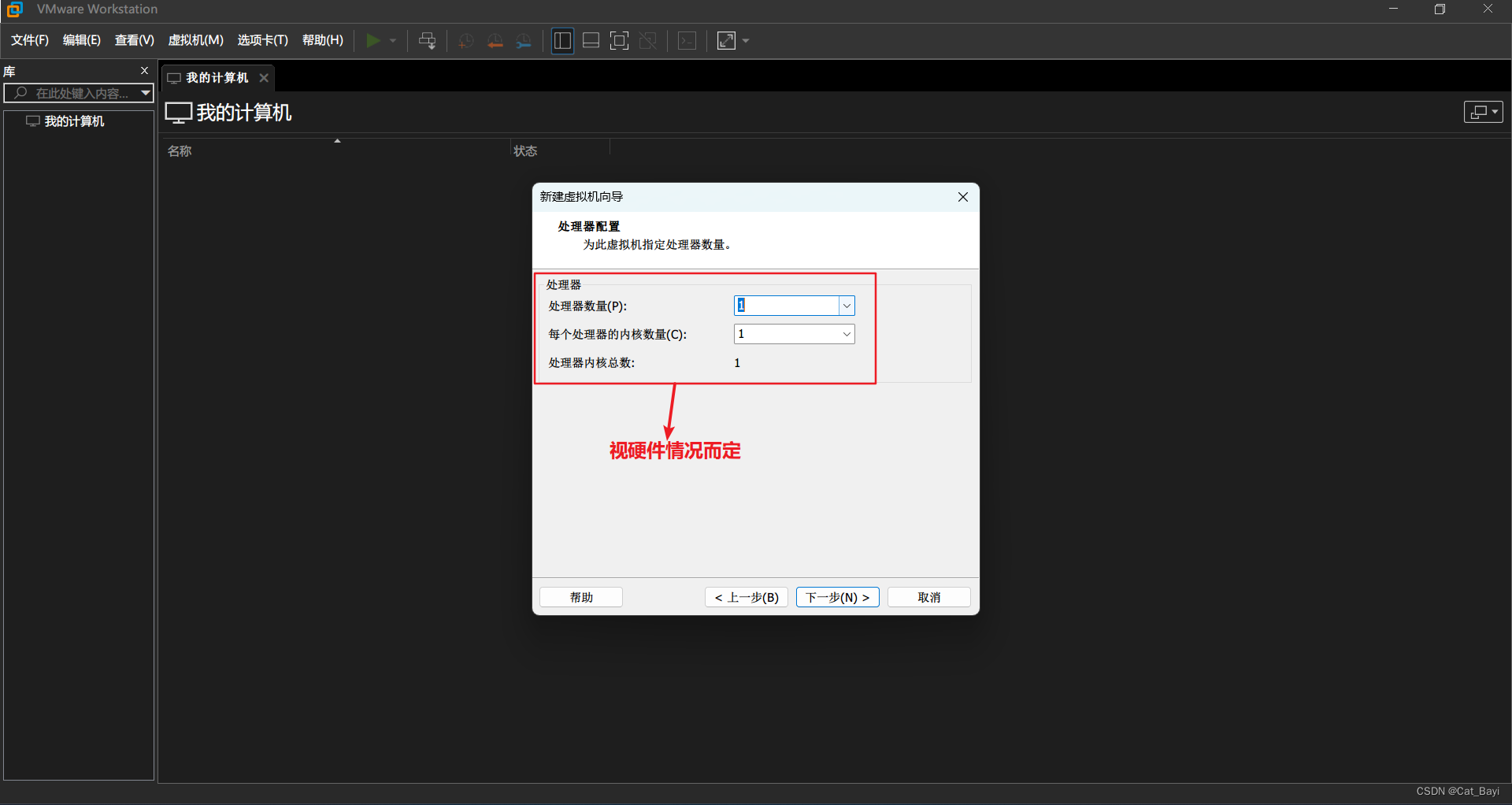Open the 查看(V) menu
The image size is (1512, 805).
(135, 40)
